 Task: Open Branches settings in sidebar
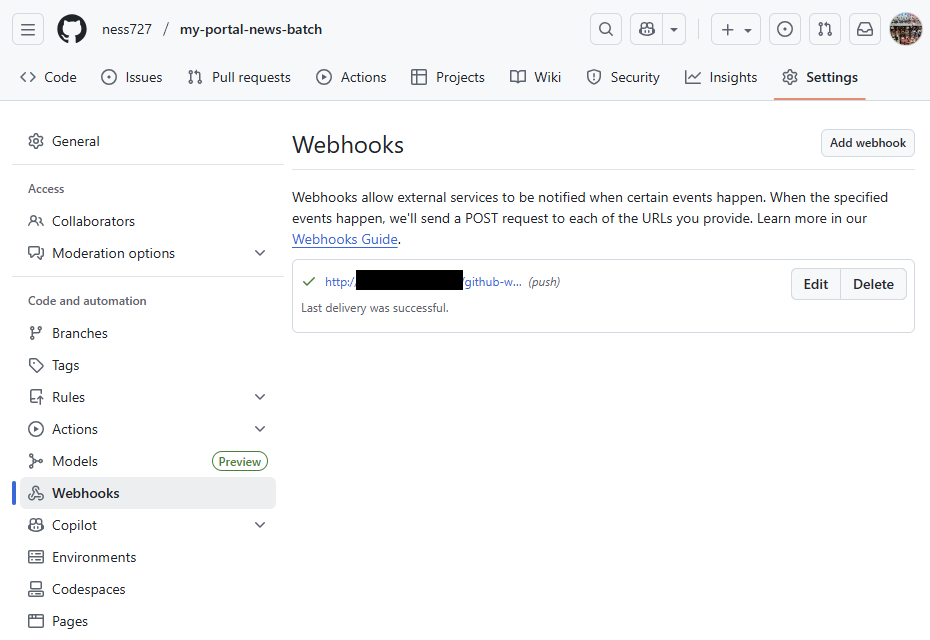point(148,333)
